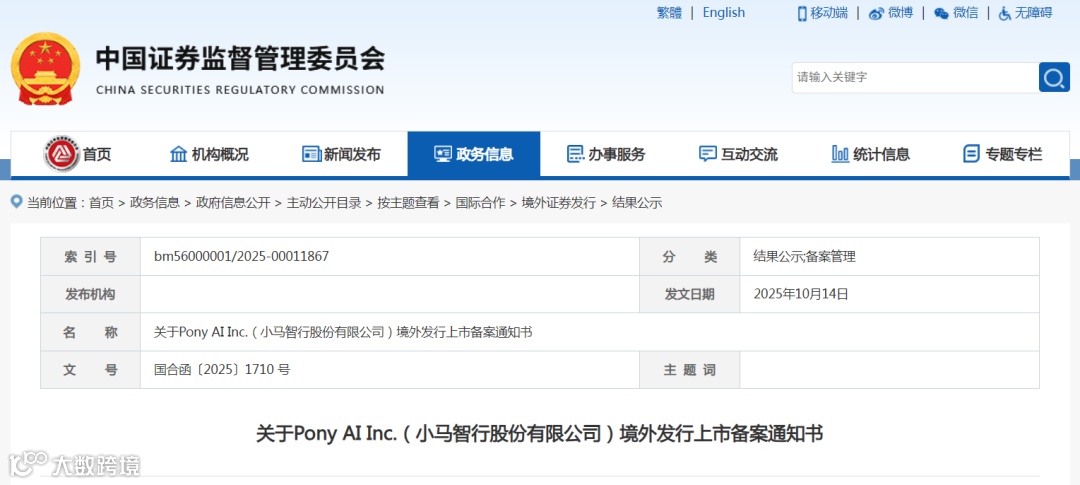Click the category value 结果公示;备案管理

[804, 257]
